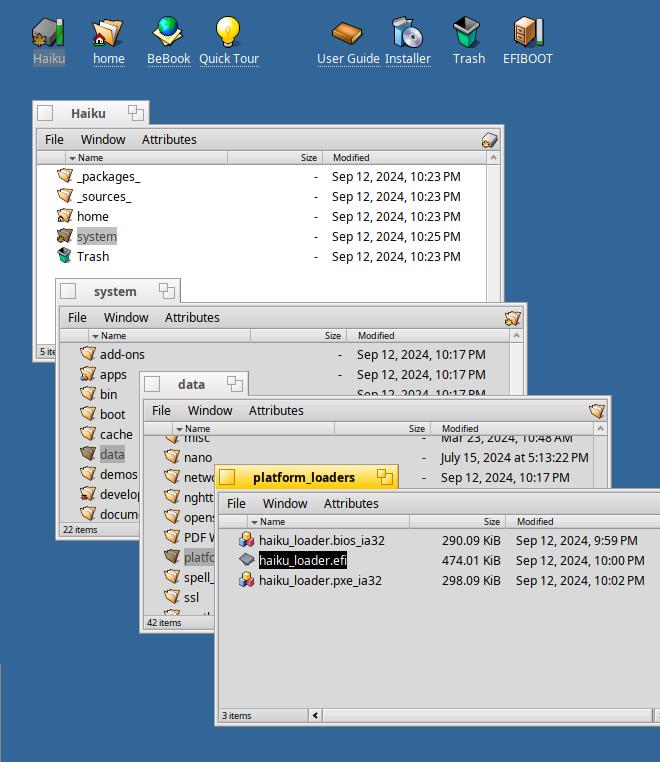660x762 pixels.
Task: Sort by Name column in Haiku window
Action: pyautogui.click(x=146, y=157)
